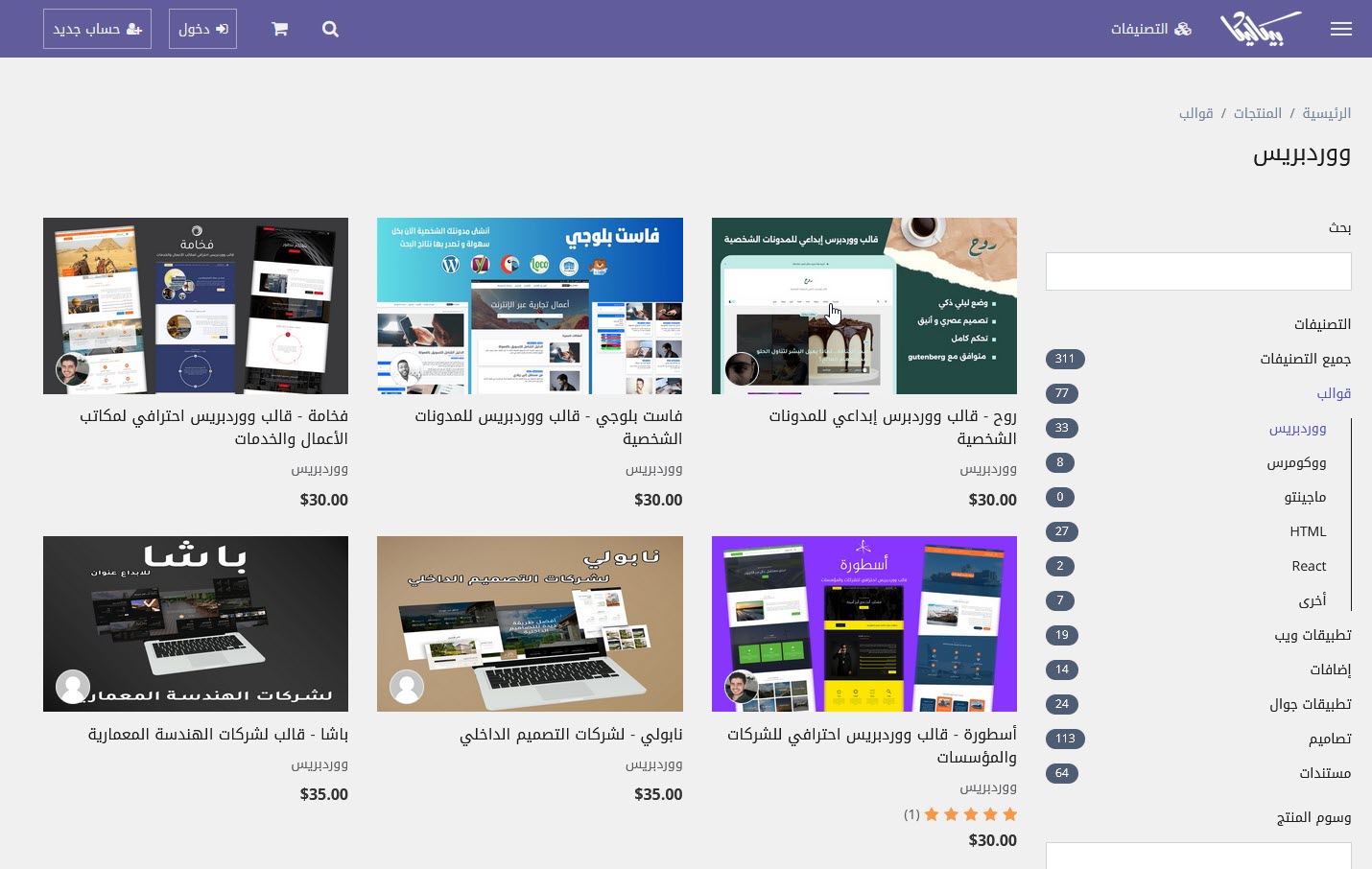This screenshot has height=869, width=1372.
Task: Click author avatar on فخامة template
Action: (73, 369)
